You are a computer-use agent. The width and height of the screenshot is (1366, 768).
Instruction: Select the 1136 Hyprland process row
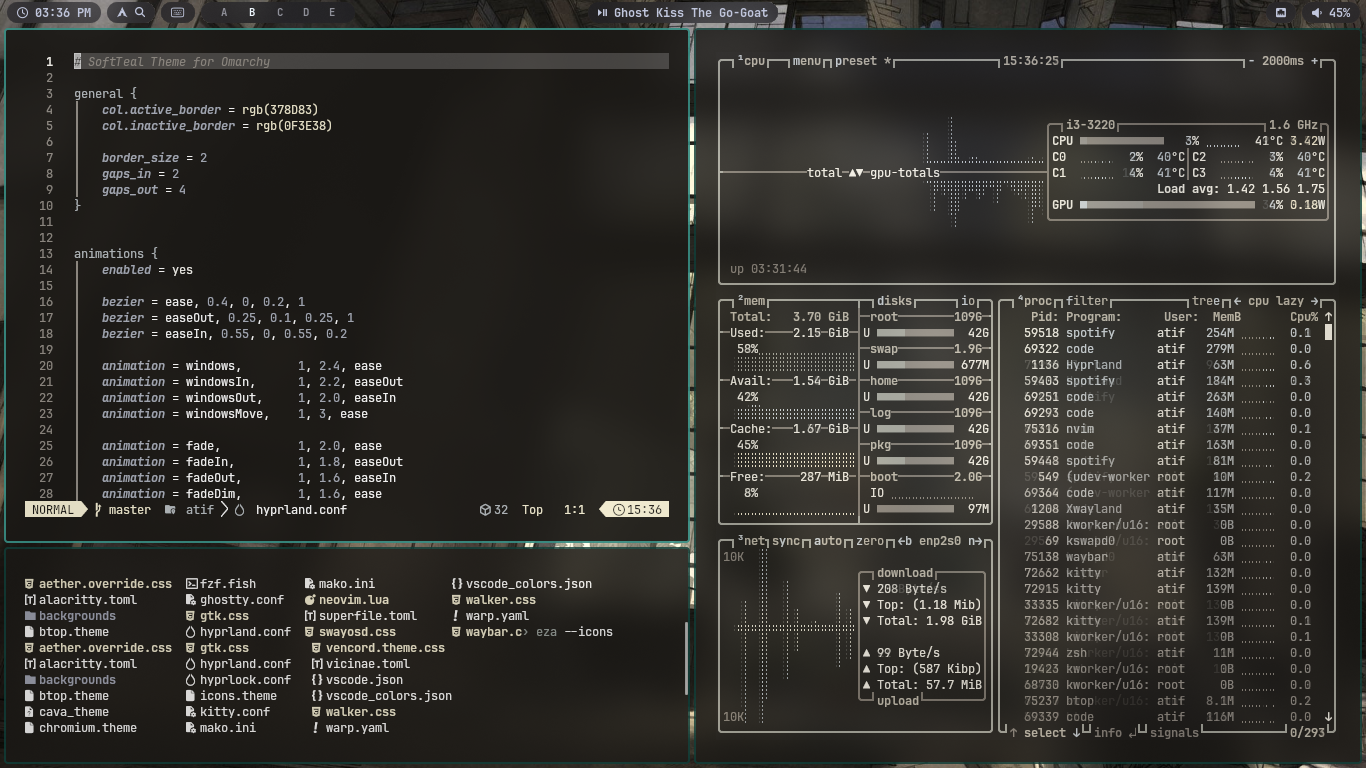click(1167, 365)
